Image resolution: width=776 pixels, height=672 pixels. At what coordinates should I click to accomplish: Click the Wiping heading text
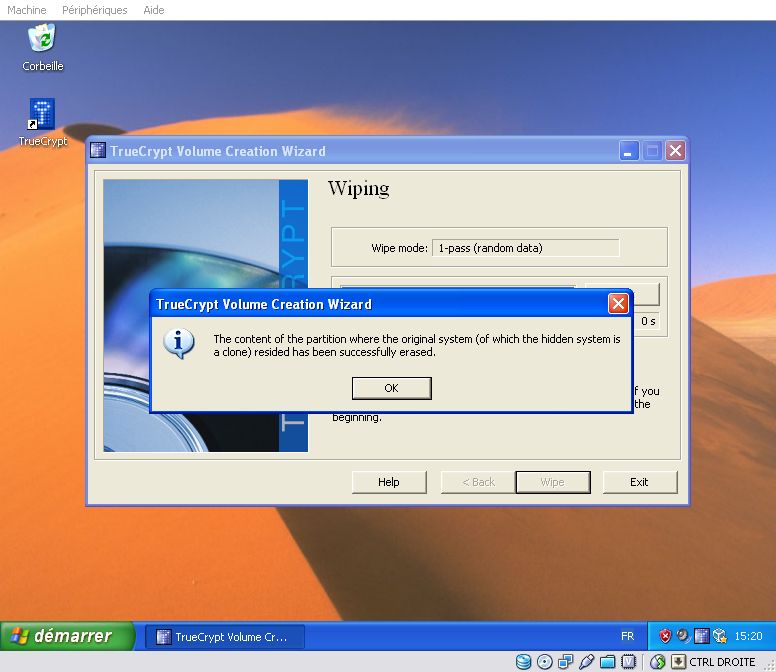click(358, 189)
